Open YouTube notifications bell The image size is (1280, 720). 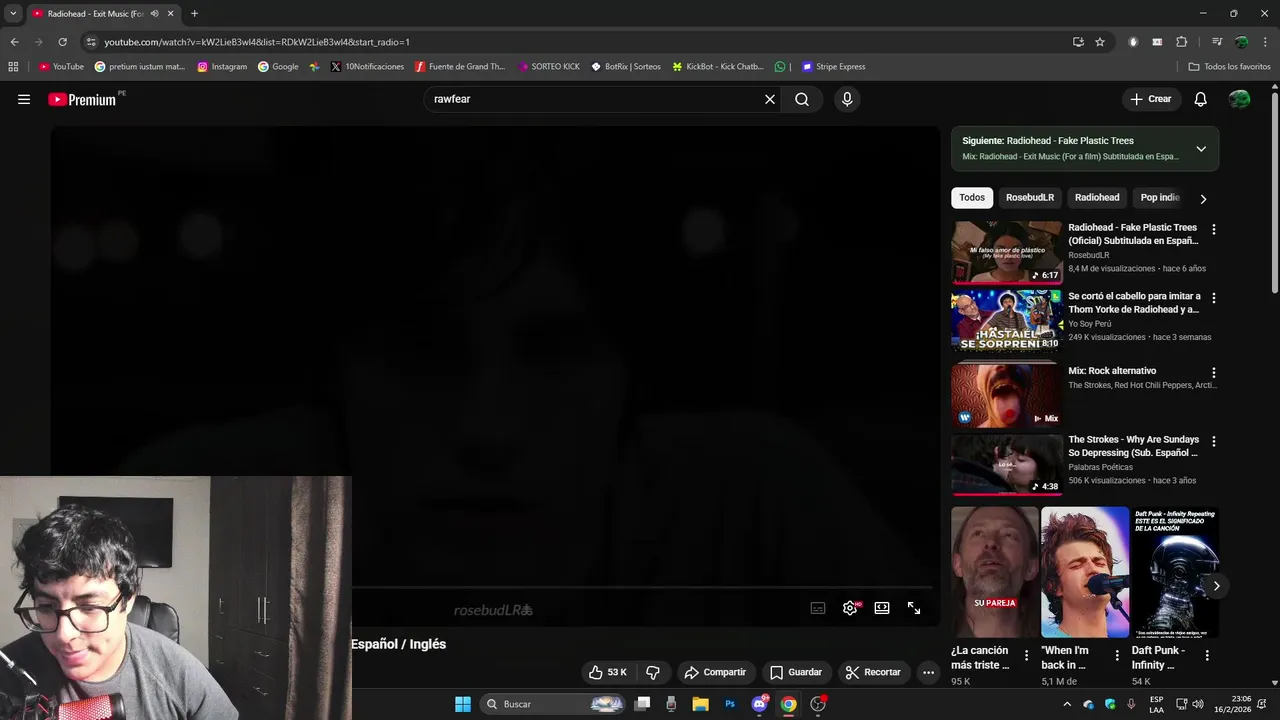pyautogui.click(x=1201, y=99)
